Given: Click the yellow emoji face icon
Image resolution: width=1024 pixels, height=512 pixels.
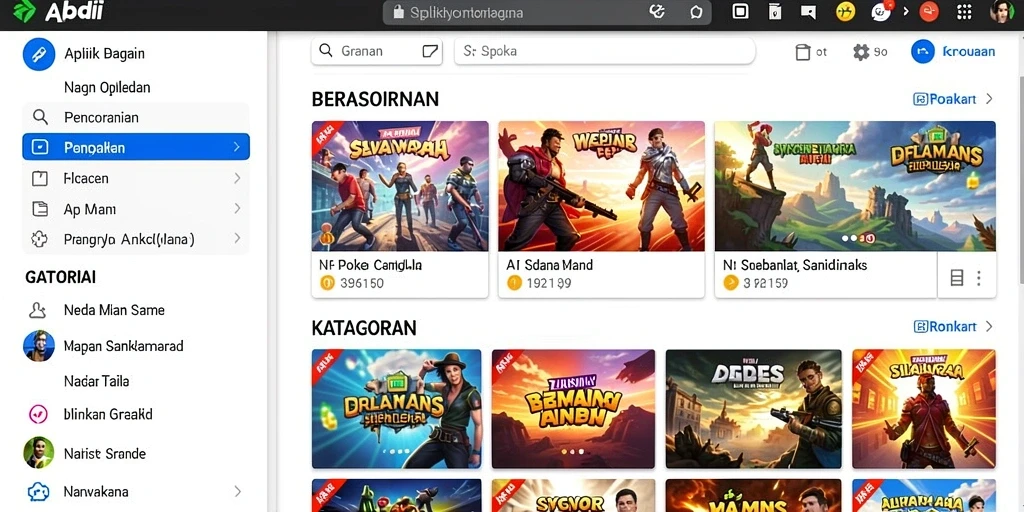Looking at the screenshot, I should pos(845,11).
